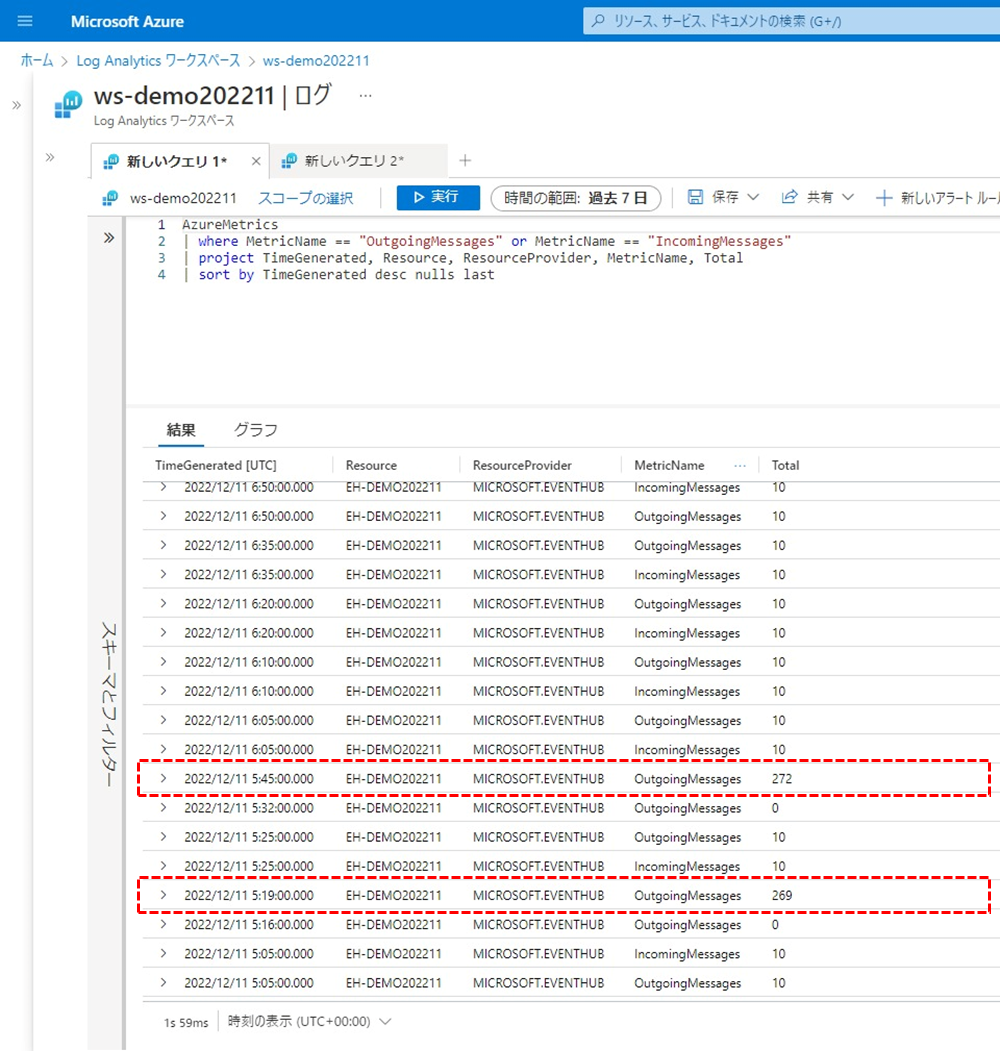Add a new query tab
This screenshot has width=1000, height=1051.
[465, 161]
